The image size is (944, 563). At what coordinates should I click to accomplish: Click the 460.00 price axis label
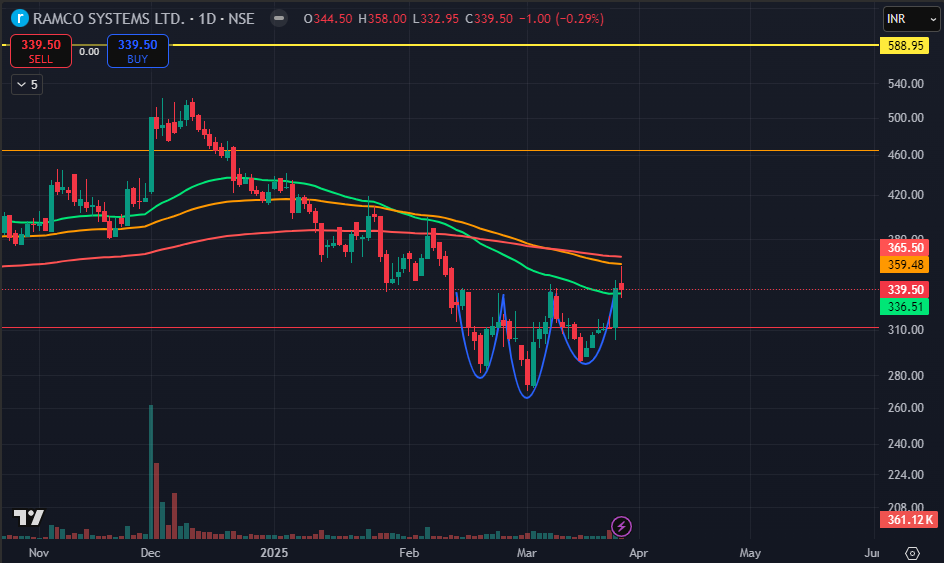905,155
